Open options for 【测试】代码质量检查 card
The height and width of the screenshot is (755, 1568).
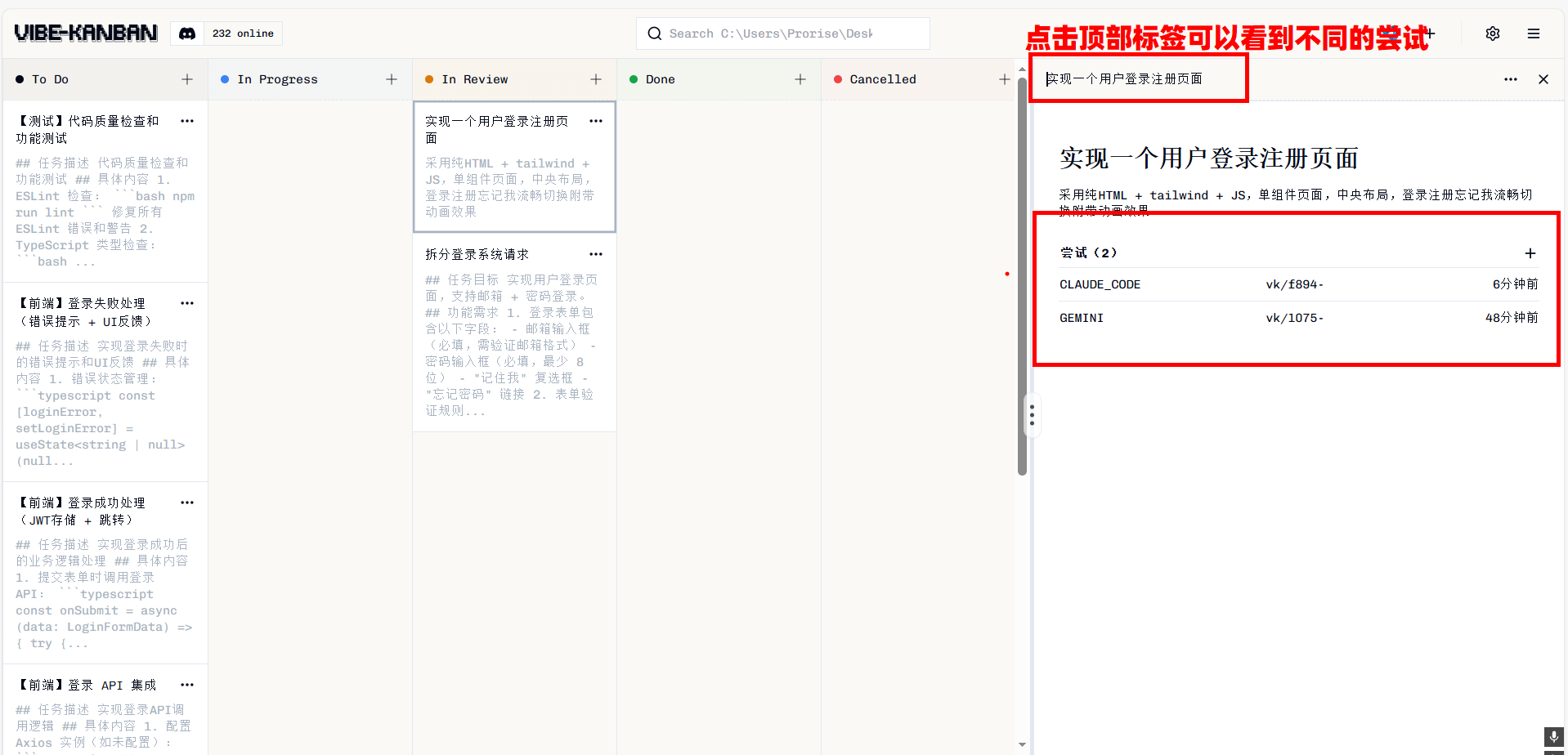187,121
